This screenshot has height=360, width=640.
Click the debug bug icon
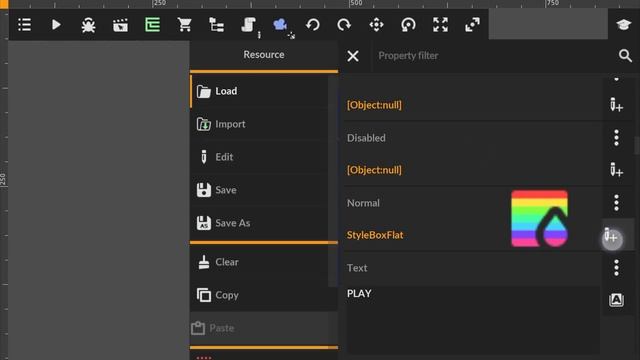pyautogui.click(x=88, y=25)
